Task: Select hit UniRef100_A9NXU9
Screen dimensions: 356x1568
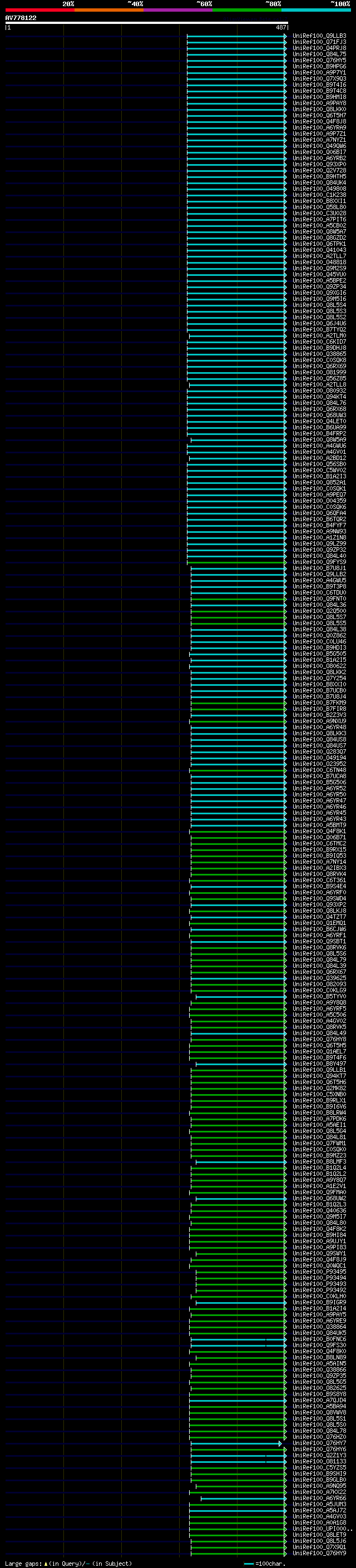Action: 319,721
